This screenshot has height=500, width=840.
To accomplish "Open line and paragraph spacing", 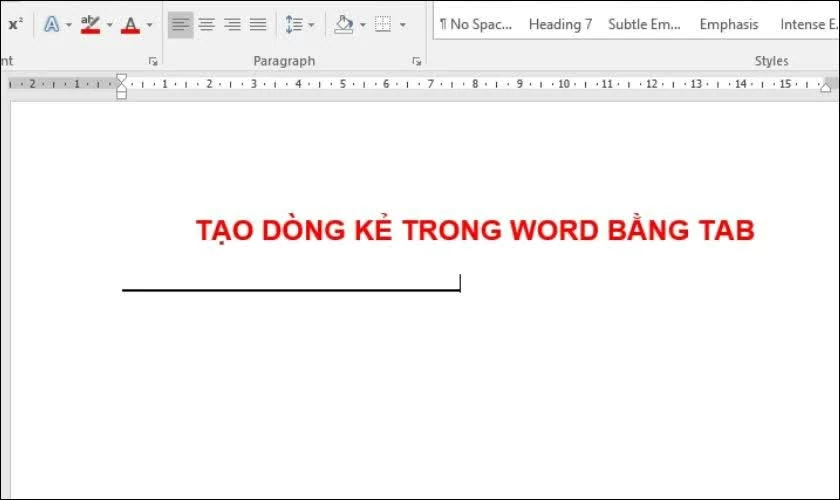I will pos(294,25).
